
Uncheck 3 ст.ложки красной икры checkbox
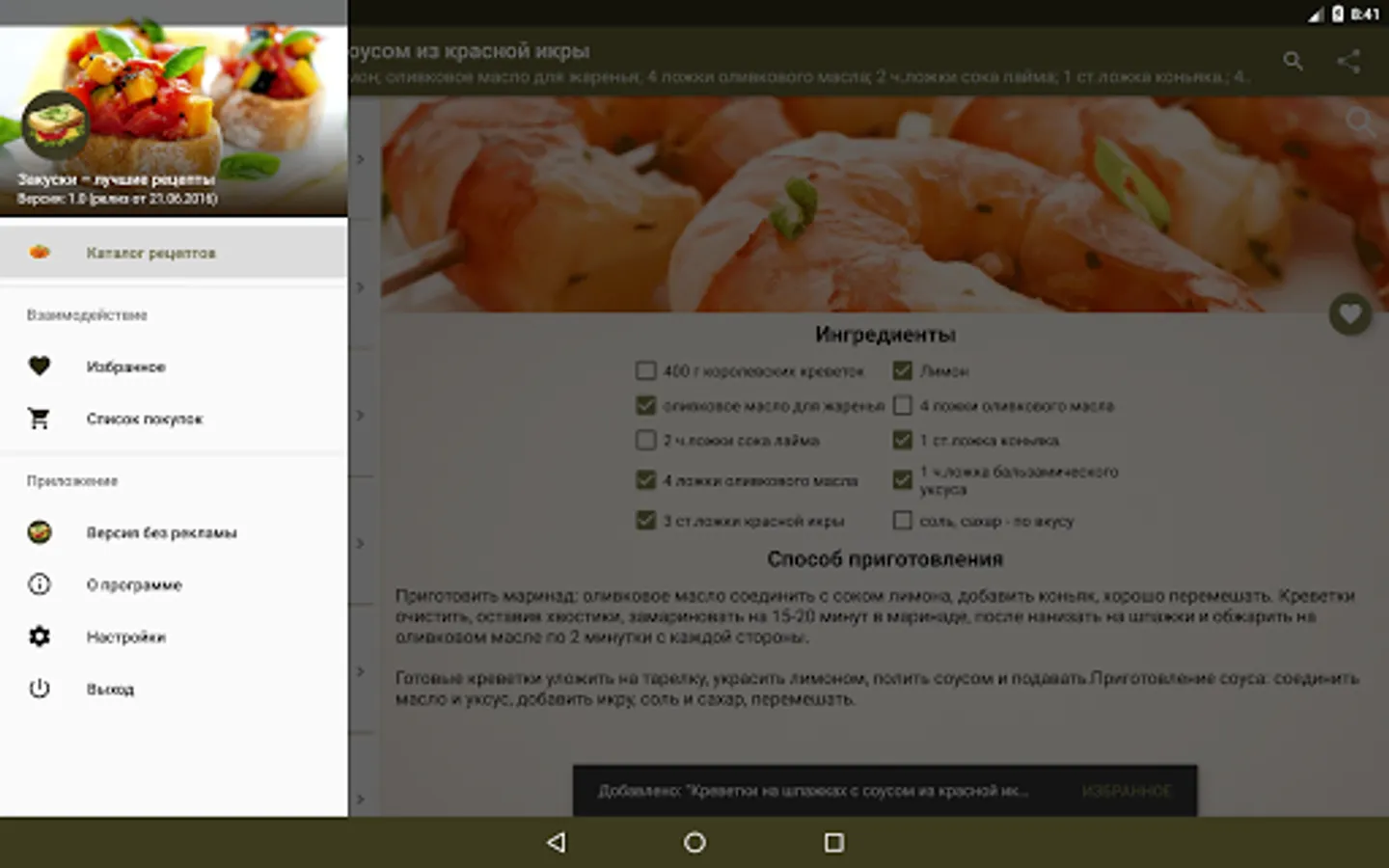[646, 521]
